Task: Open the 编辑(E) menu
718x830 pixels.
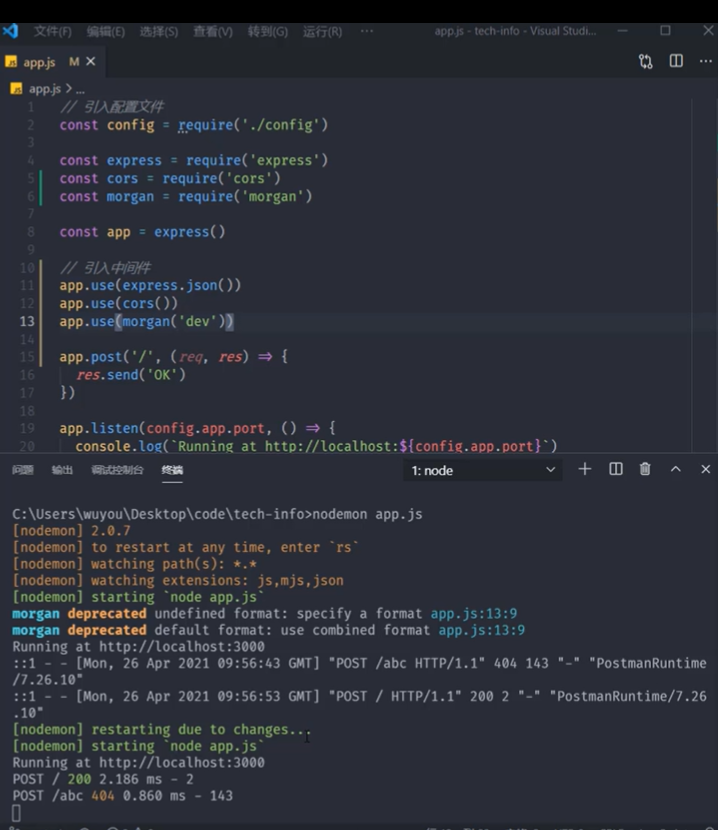Action: [105, 32]
